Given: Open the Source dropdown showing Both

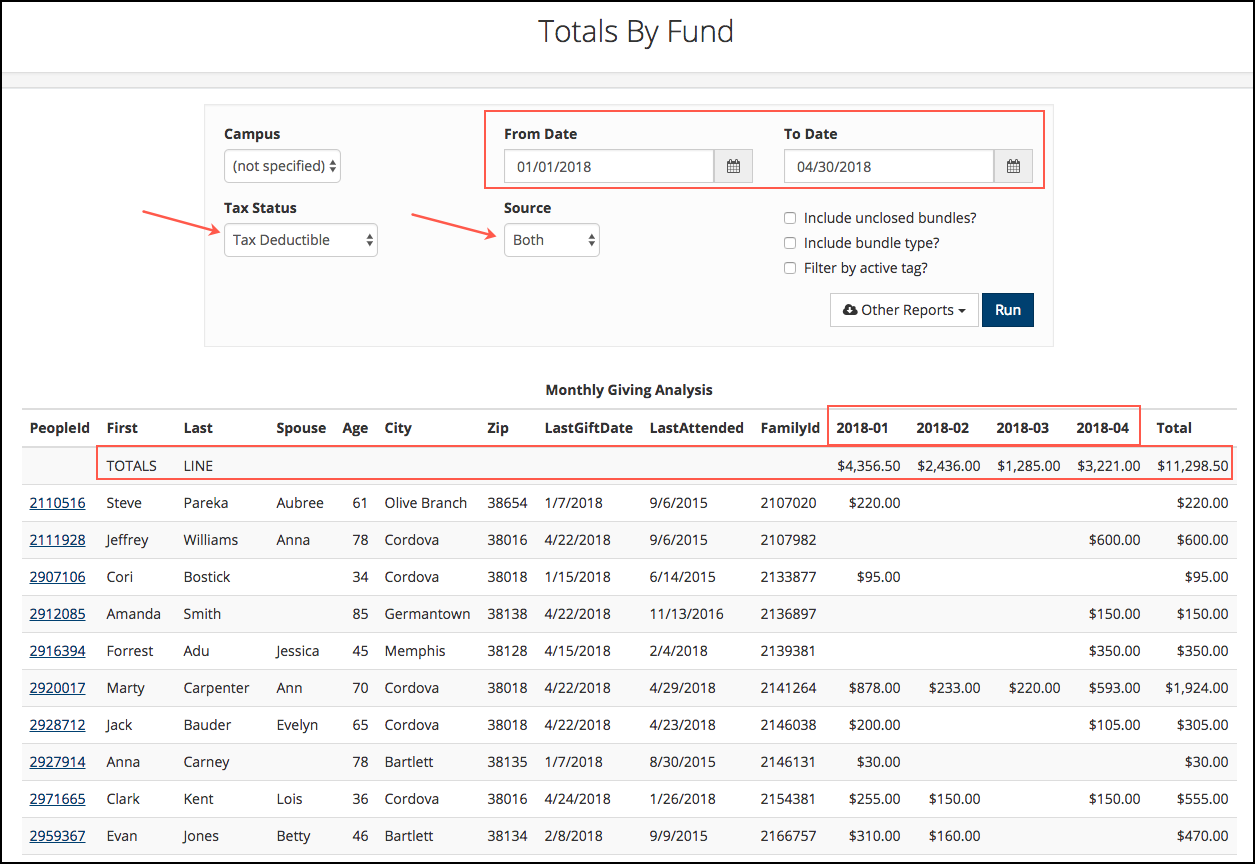Looking at the screenshot, I should pos(552,240).
